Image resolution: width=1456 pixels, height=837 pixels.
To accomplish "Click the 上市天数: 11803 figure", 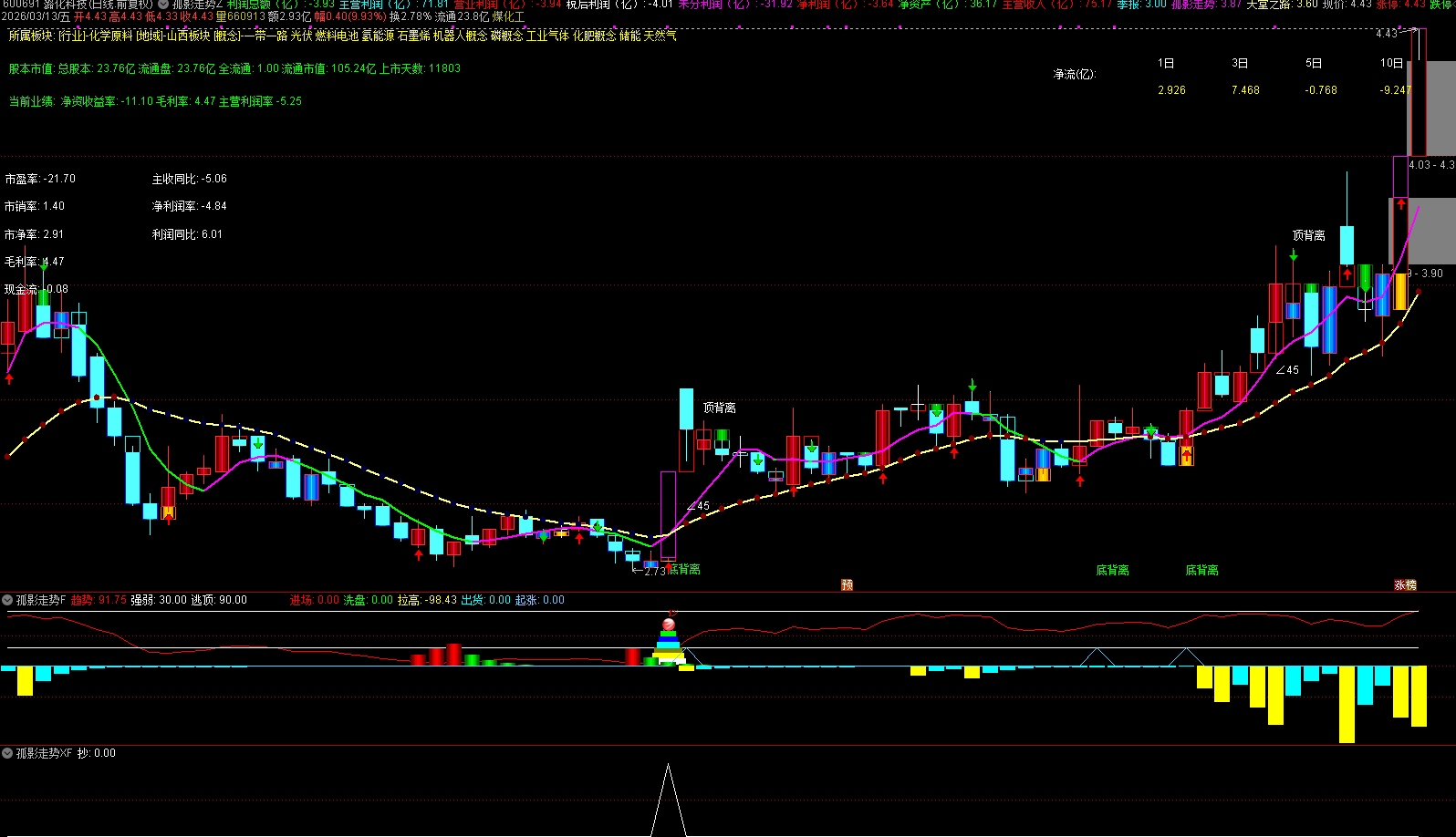I will (x=420, y=68).
